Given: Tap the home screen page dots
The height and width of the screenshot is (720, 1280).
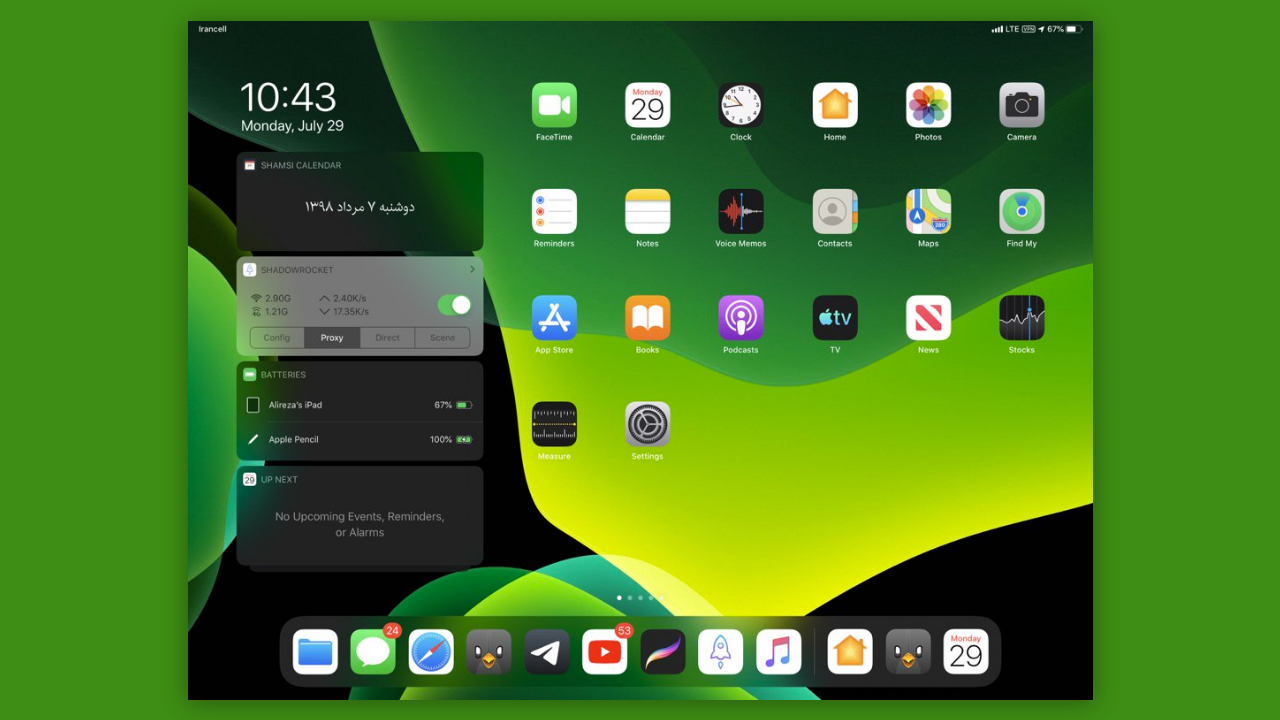Looking at the screenshot, I should [x=640, y=598].
